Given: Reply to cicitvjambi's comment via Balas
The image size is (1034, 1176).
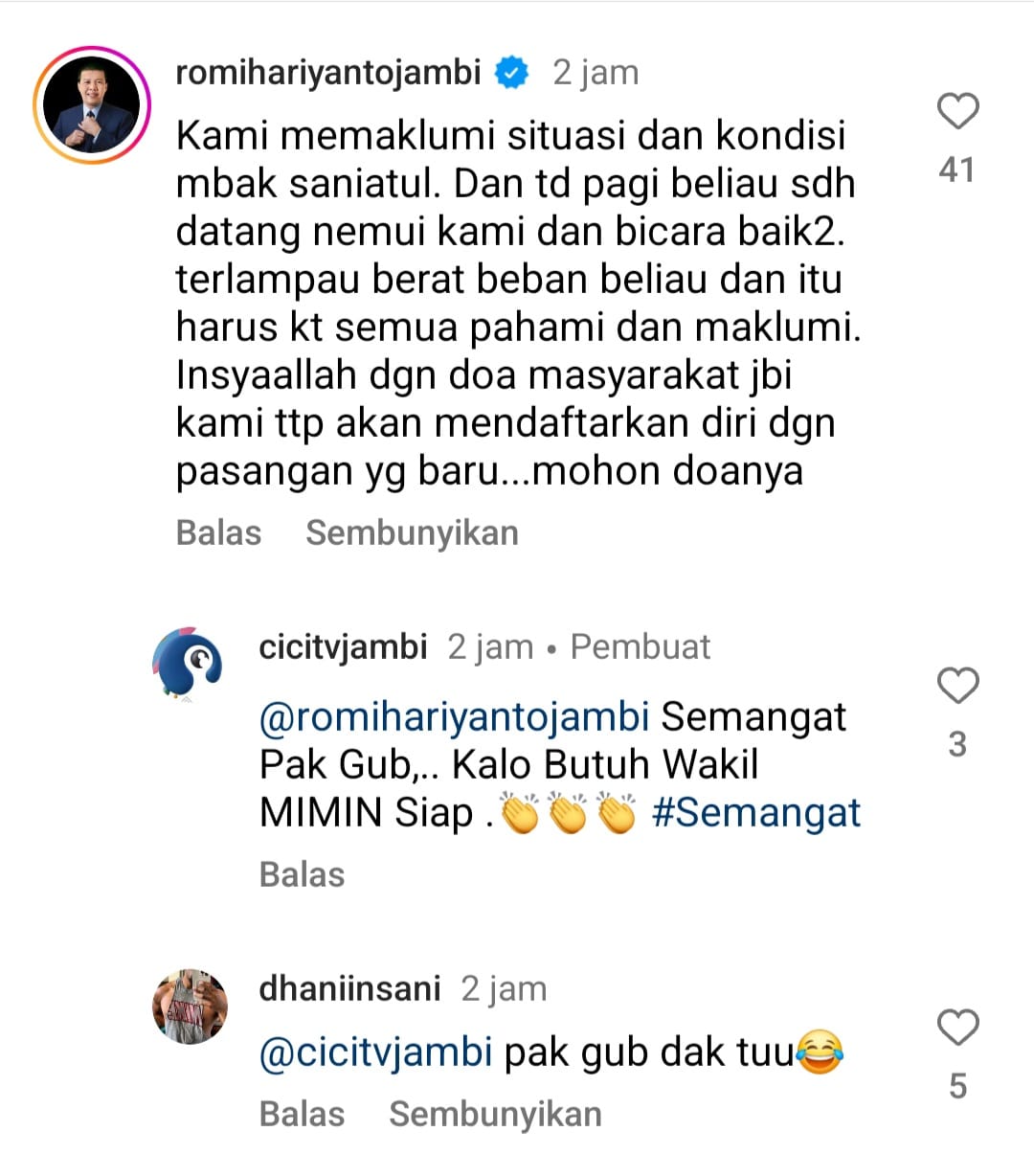Looking at the screenshot, I should coord(302,874).
